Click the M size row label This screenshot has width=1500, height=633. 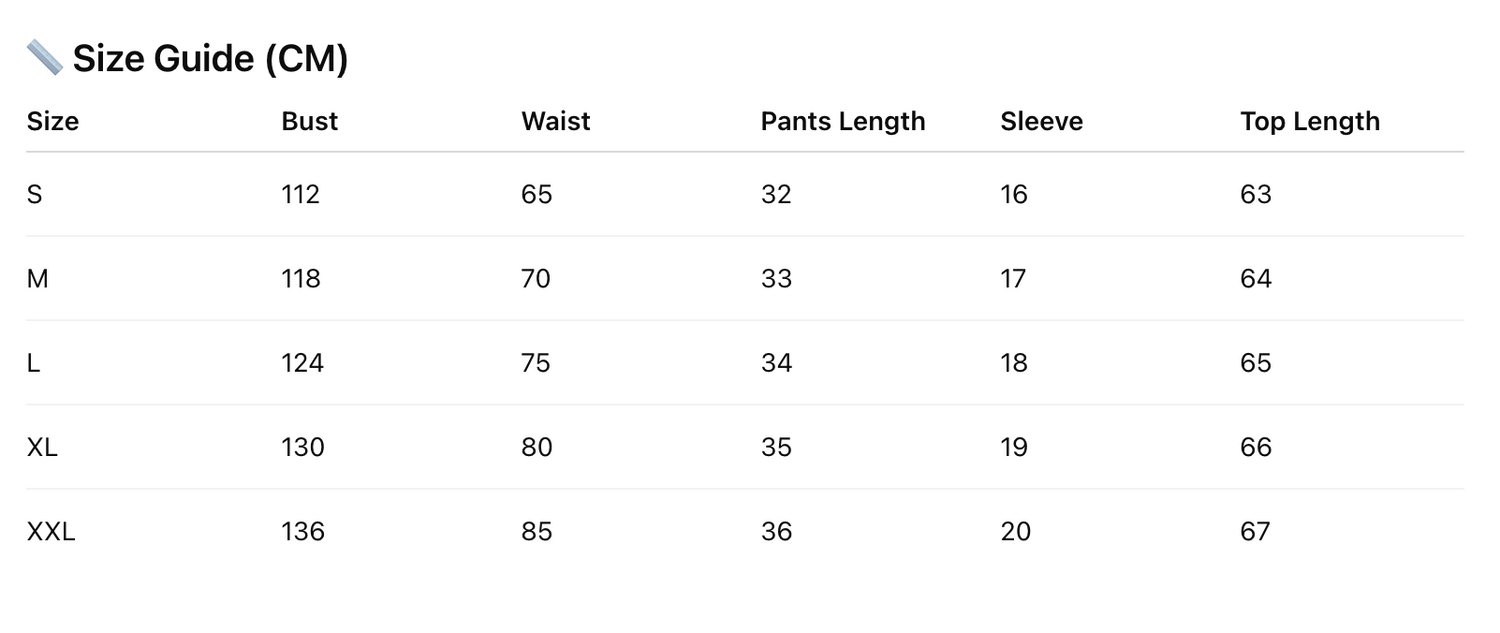point(38,279)
